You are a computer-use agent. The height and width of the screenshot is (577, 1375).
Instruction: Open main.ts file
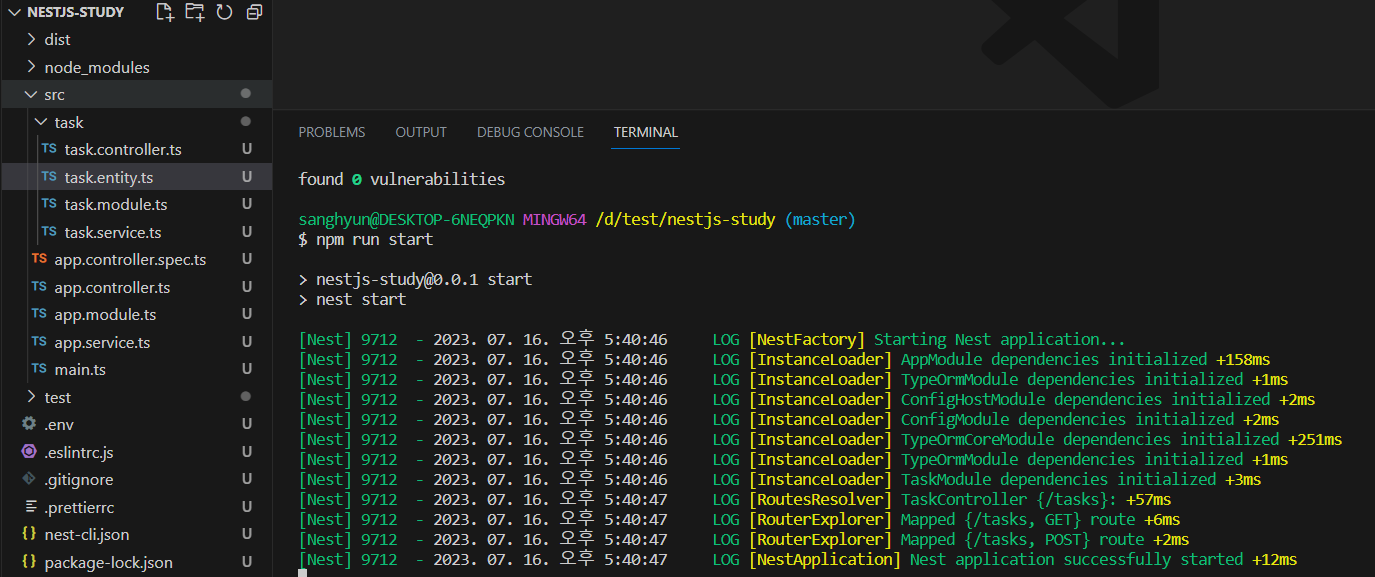click(x=80, y=370)
